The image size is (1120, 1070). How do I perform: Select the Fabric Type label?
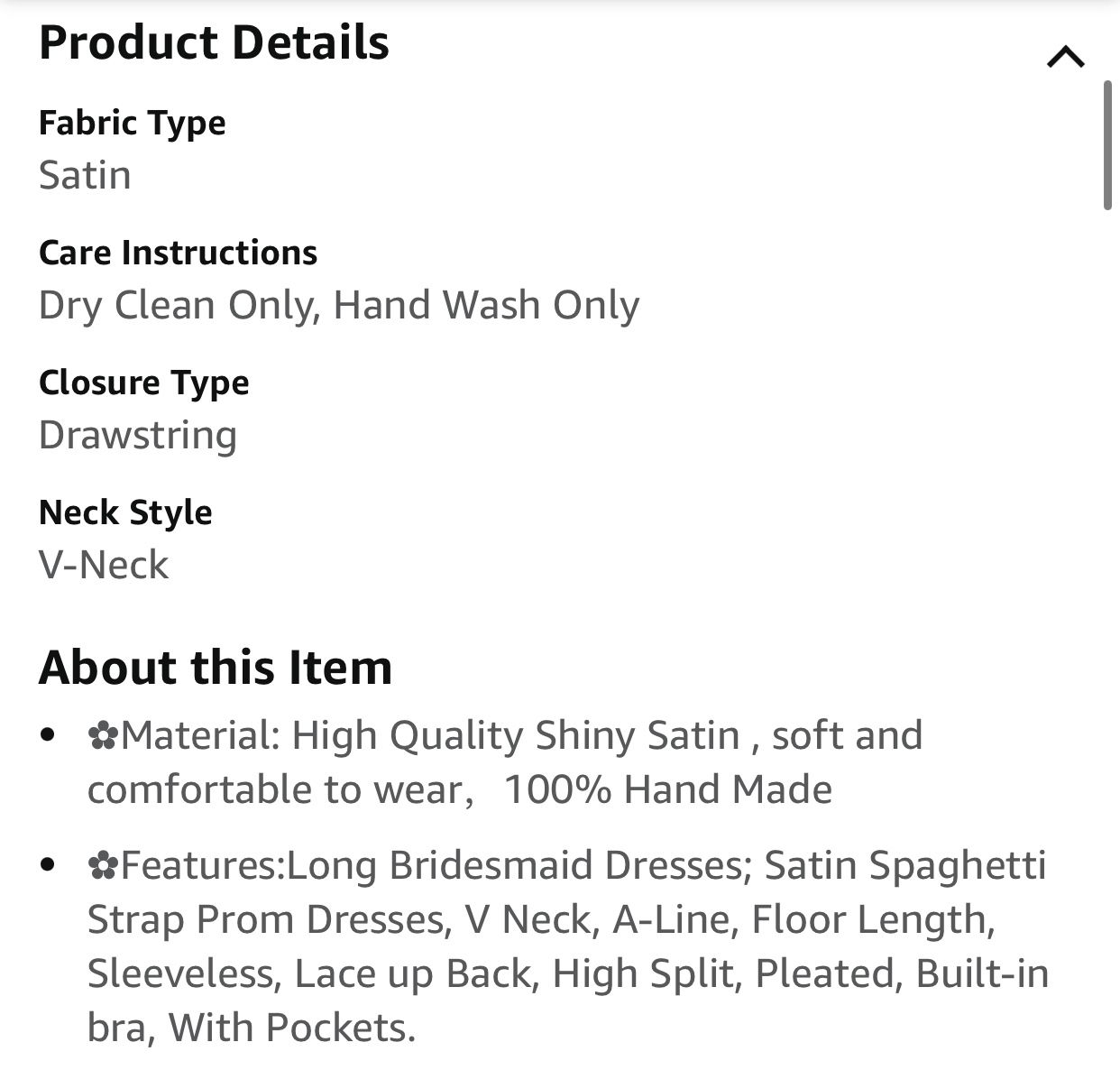133,124
